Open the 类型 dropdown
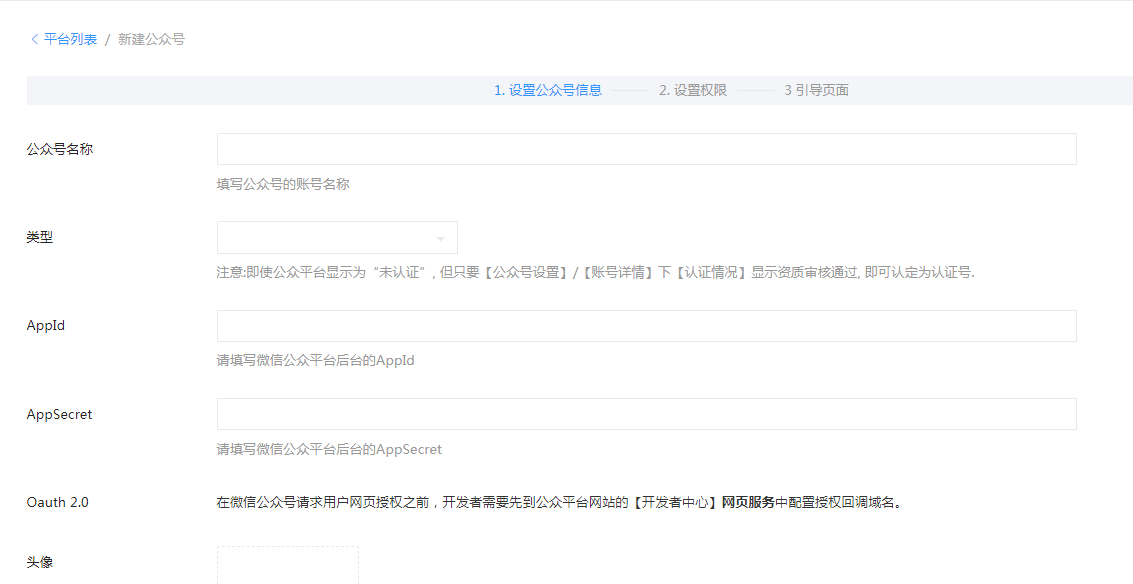 (337, 238)
